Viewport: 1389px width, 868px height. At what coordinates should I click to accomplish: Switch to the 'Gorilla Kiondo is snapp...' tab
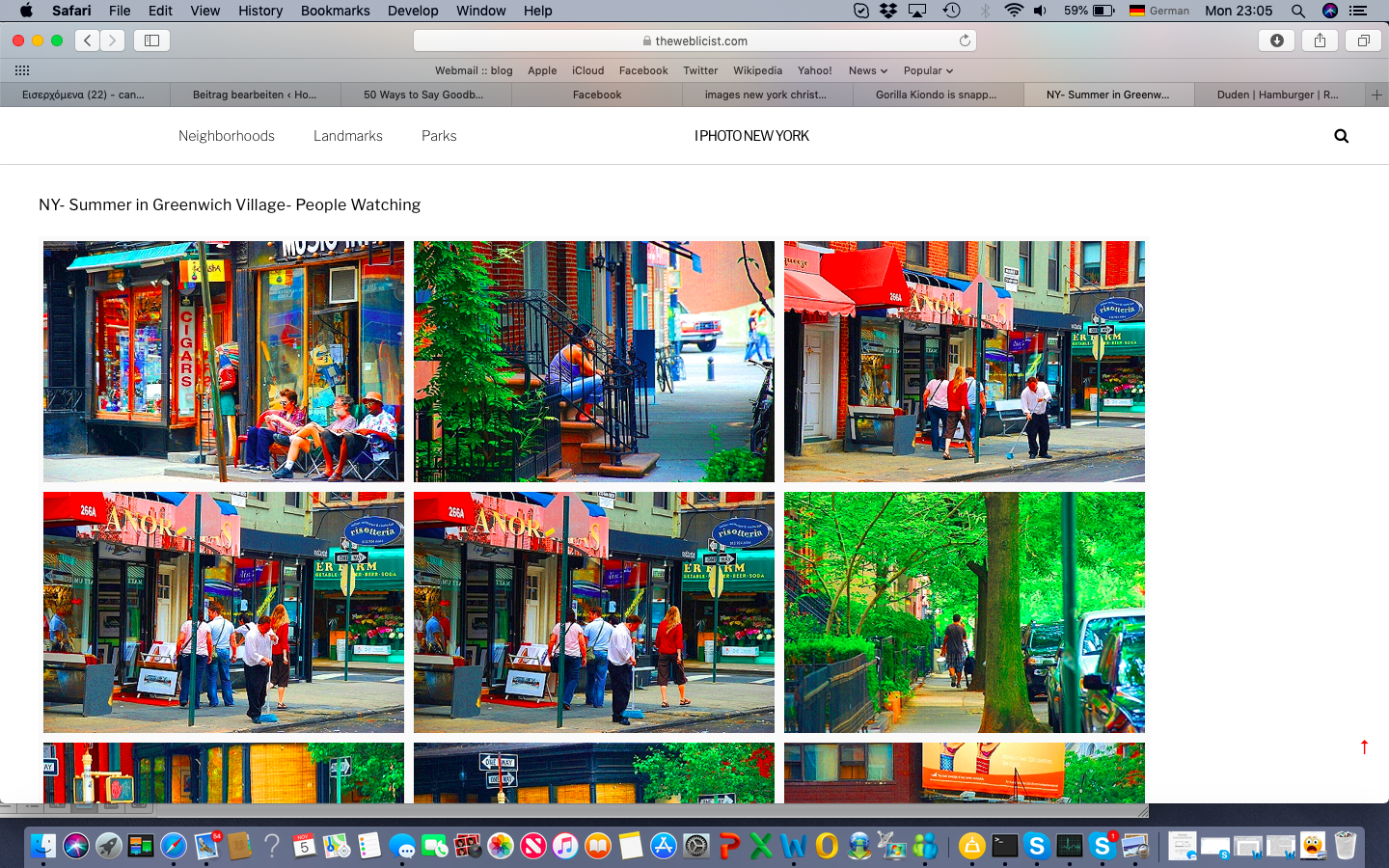coord(939,95)
